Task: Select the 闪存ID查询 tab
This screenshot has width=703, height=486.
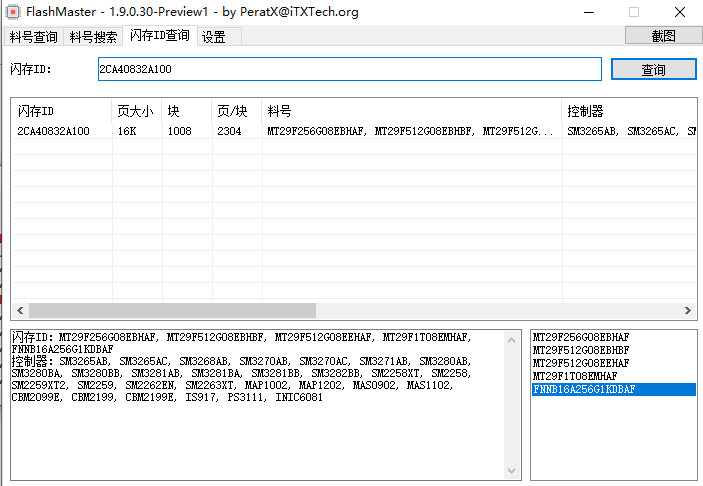Action: 160,36
